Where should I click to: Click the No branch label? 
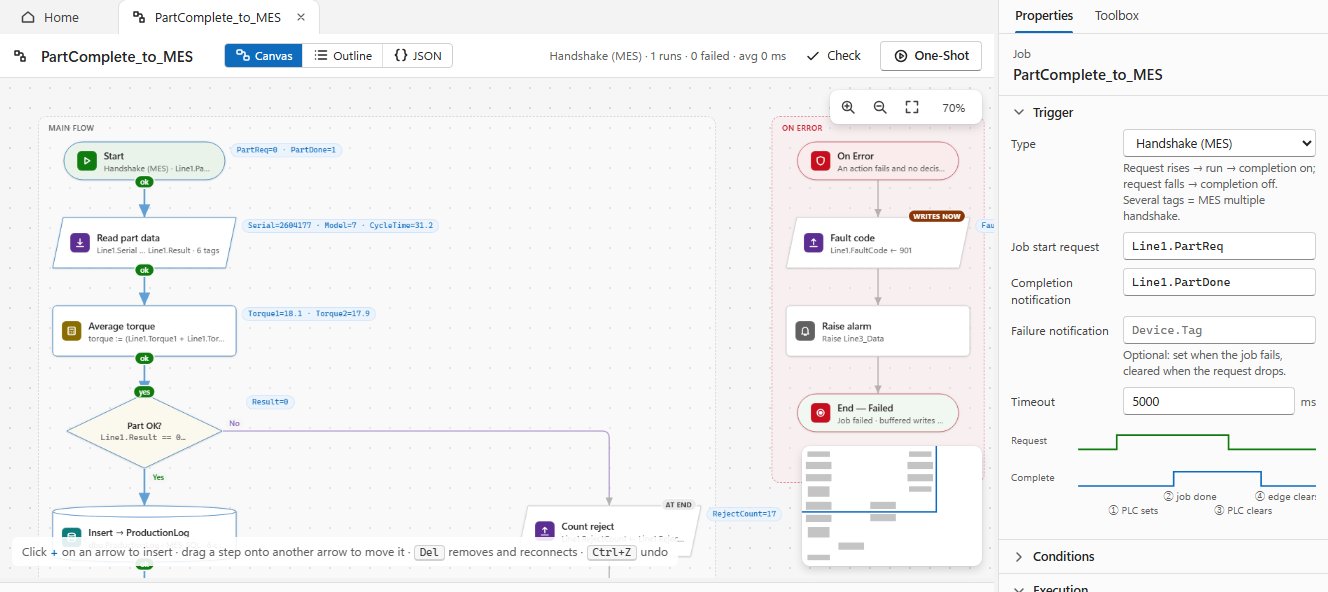tap(234, 424)
